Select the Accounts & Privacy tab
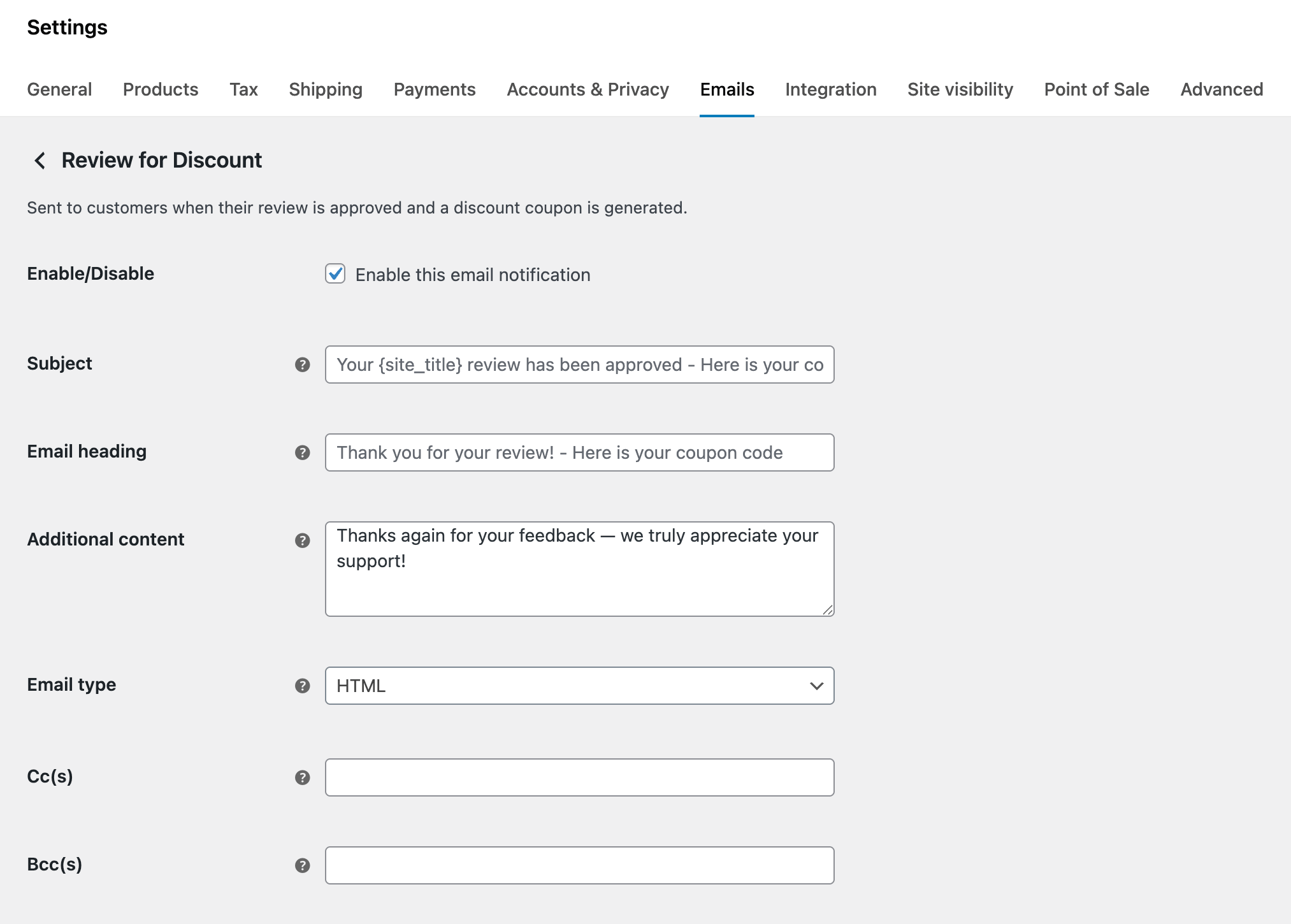The width and height of the screenshot is (1291, 924). click(x=588, y=89)
